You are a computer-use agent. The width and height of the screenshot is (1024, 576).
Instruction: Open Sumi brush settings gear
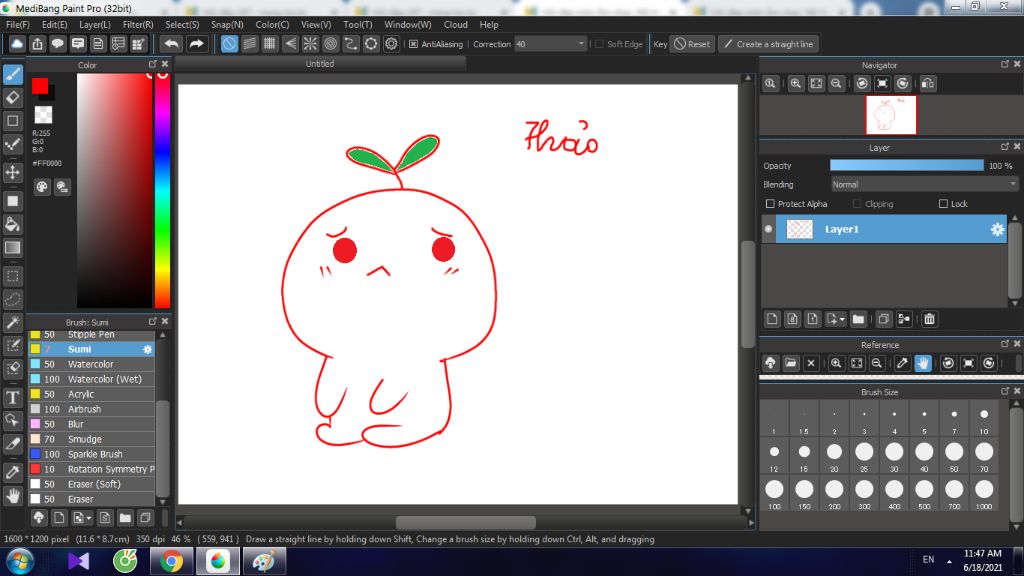pyautogui.click(x=148, y=349)
